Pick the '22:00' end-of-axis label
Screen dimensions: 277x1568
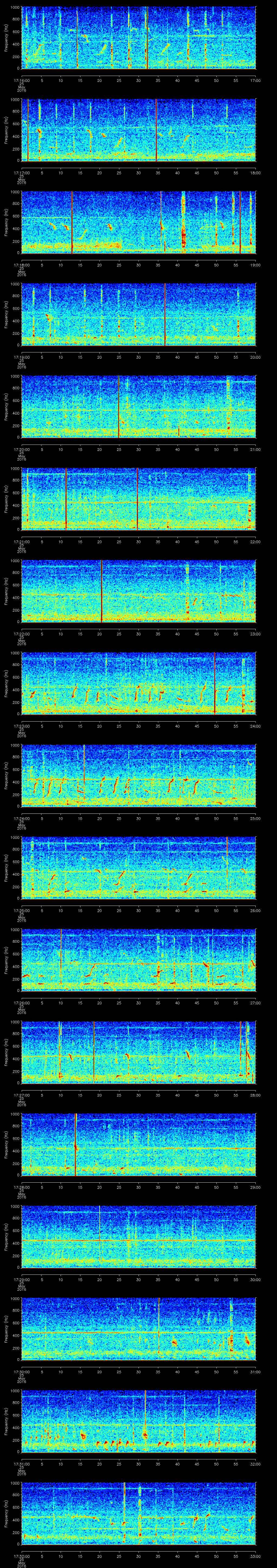[x=255, y=542]
